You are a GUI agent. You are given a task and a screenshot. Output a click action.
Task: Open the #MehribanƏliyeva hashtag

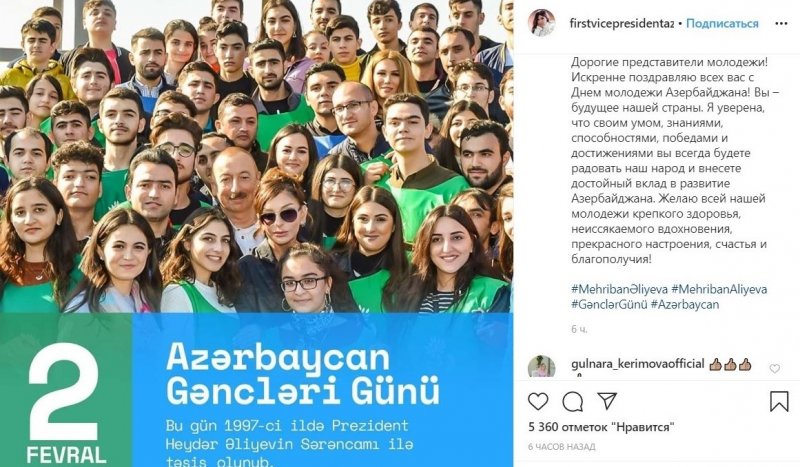pyautogui.click(x=619, y=289)
